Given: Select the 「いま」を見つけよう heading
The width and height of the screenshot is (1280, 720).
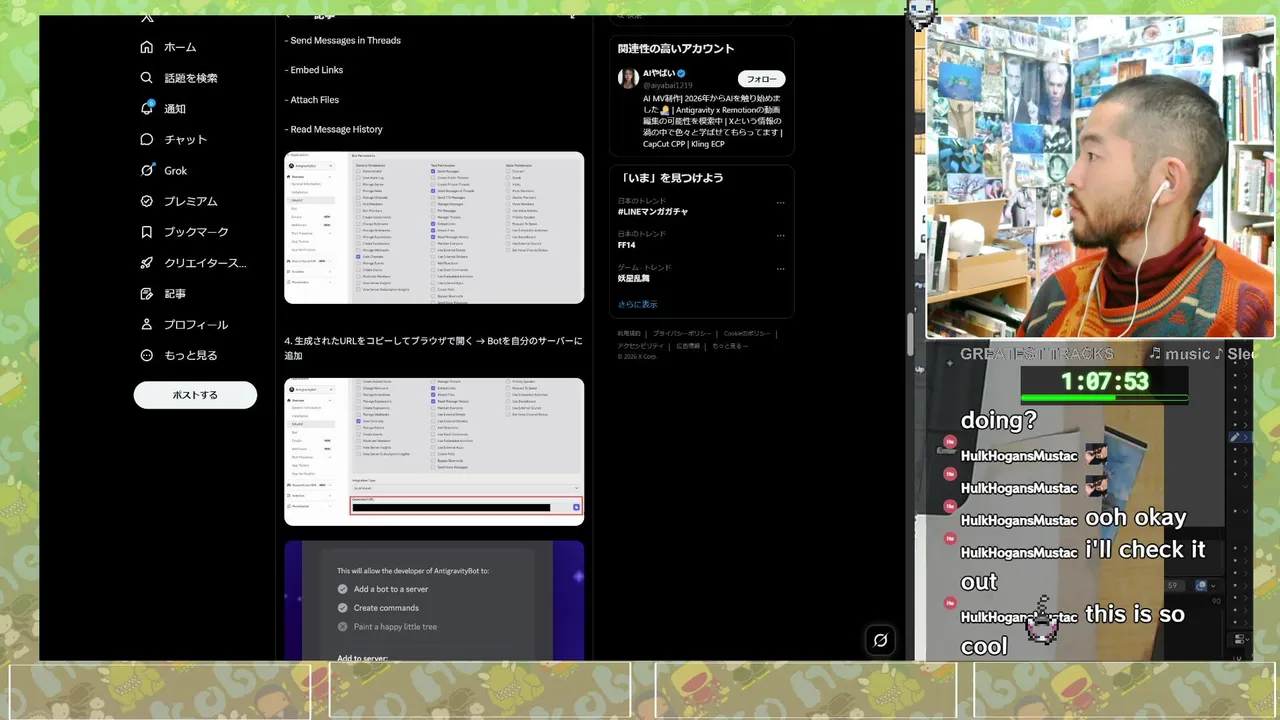Looking at the screenshot, I should (x=670, y=178).
